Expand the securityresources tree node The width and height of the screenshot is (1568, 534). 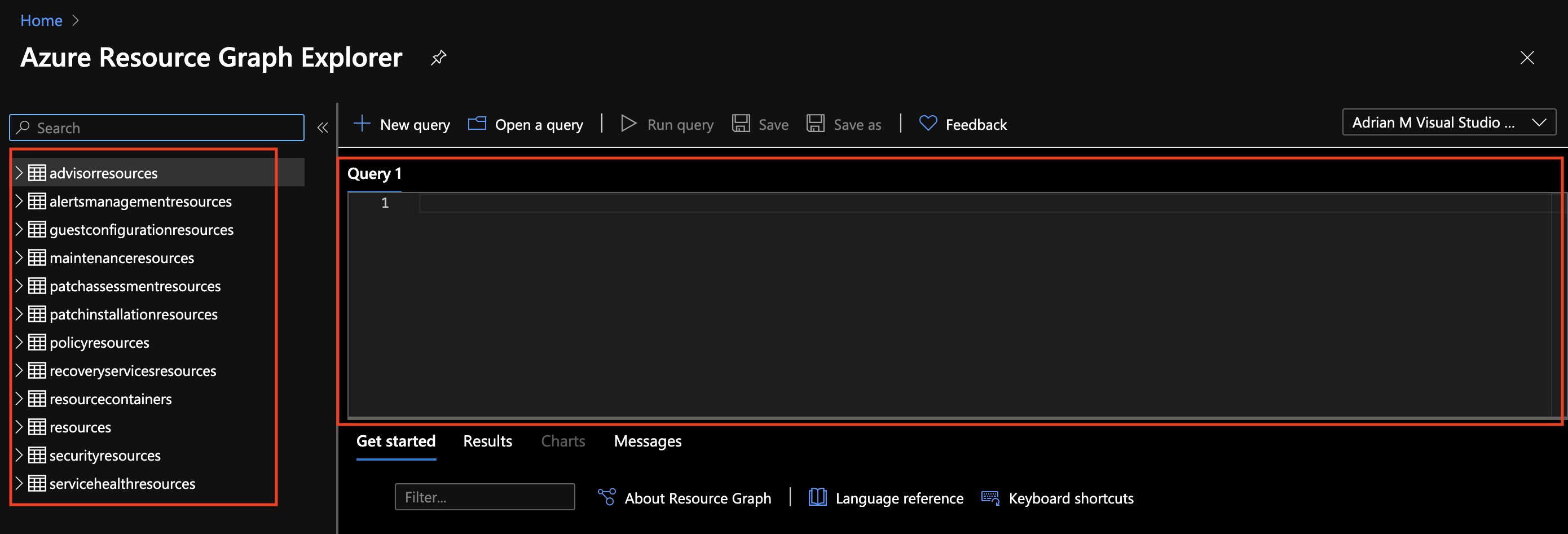[x=19, y=455]
